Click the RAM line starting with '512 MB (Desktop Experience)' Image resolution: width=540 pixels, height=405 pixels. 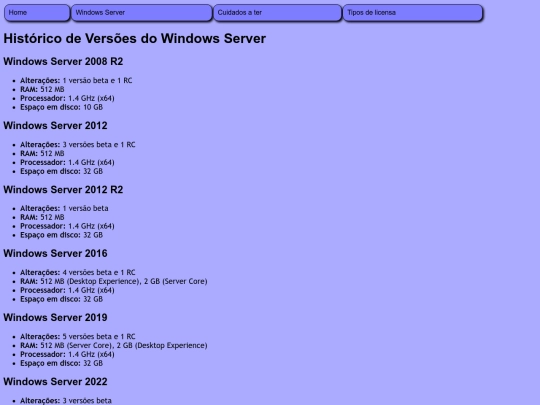point(114,281)
